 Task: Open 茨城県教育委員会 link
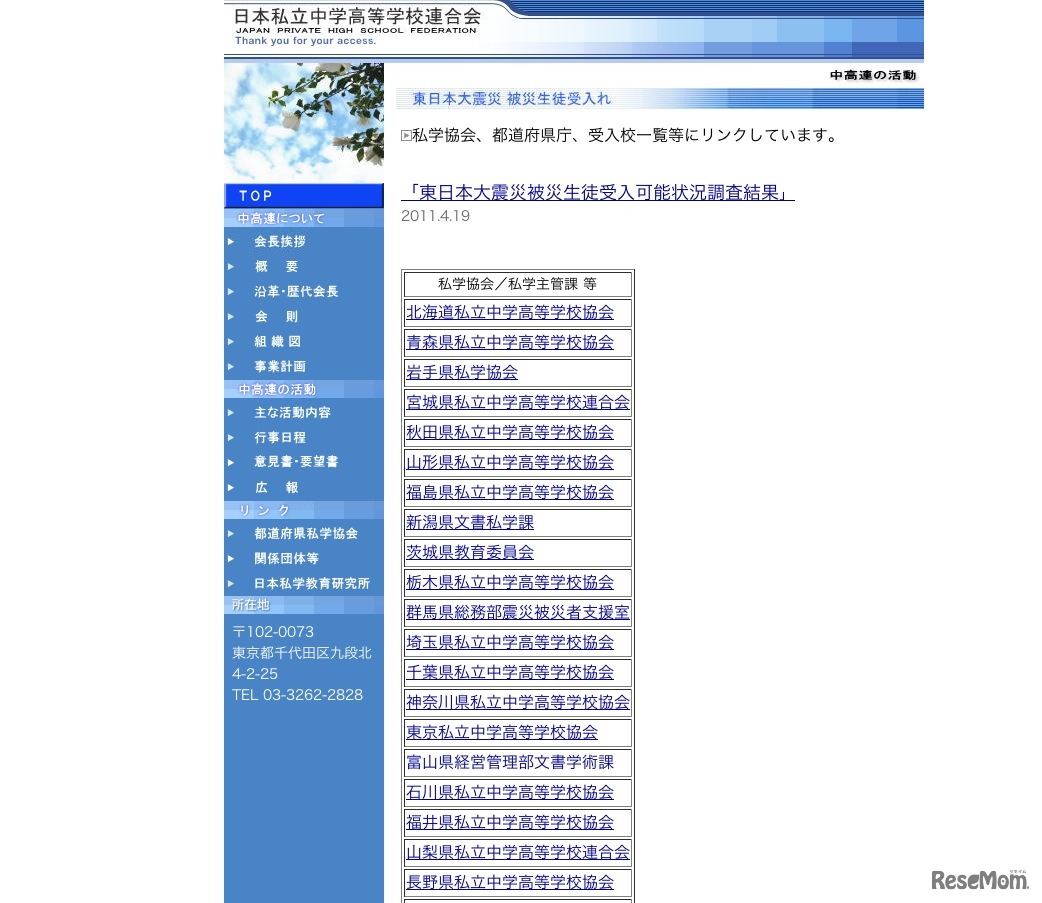(470, 552)
